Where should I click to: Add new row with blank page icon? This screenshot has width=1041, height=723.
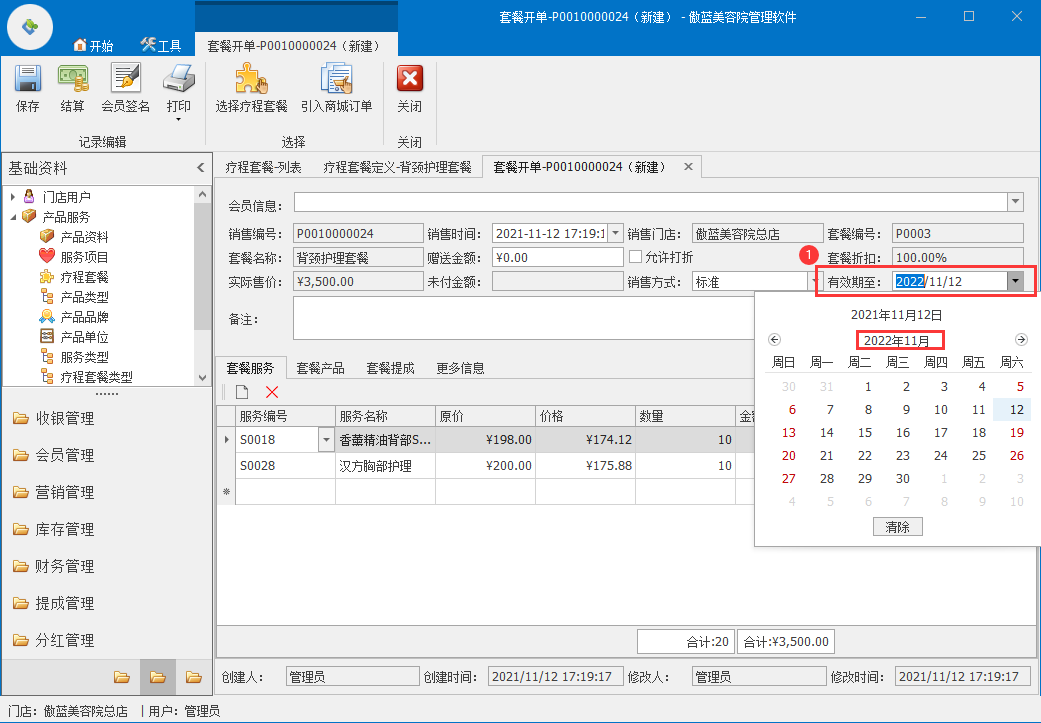click(x=242, y=393)
